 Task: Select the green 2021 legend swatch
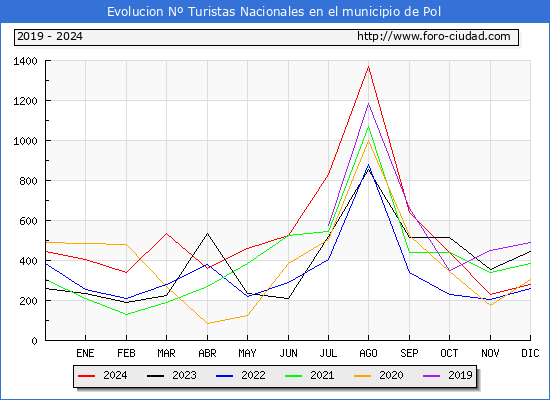(294, 376)
